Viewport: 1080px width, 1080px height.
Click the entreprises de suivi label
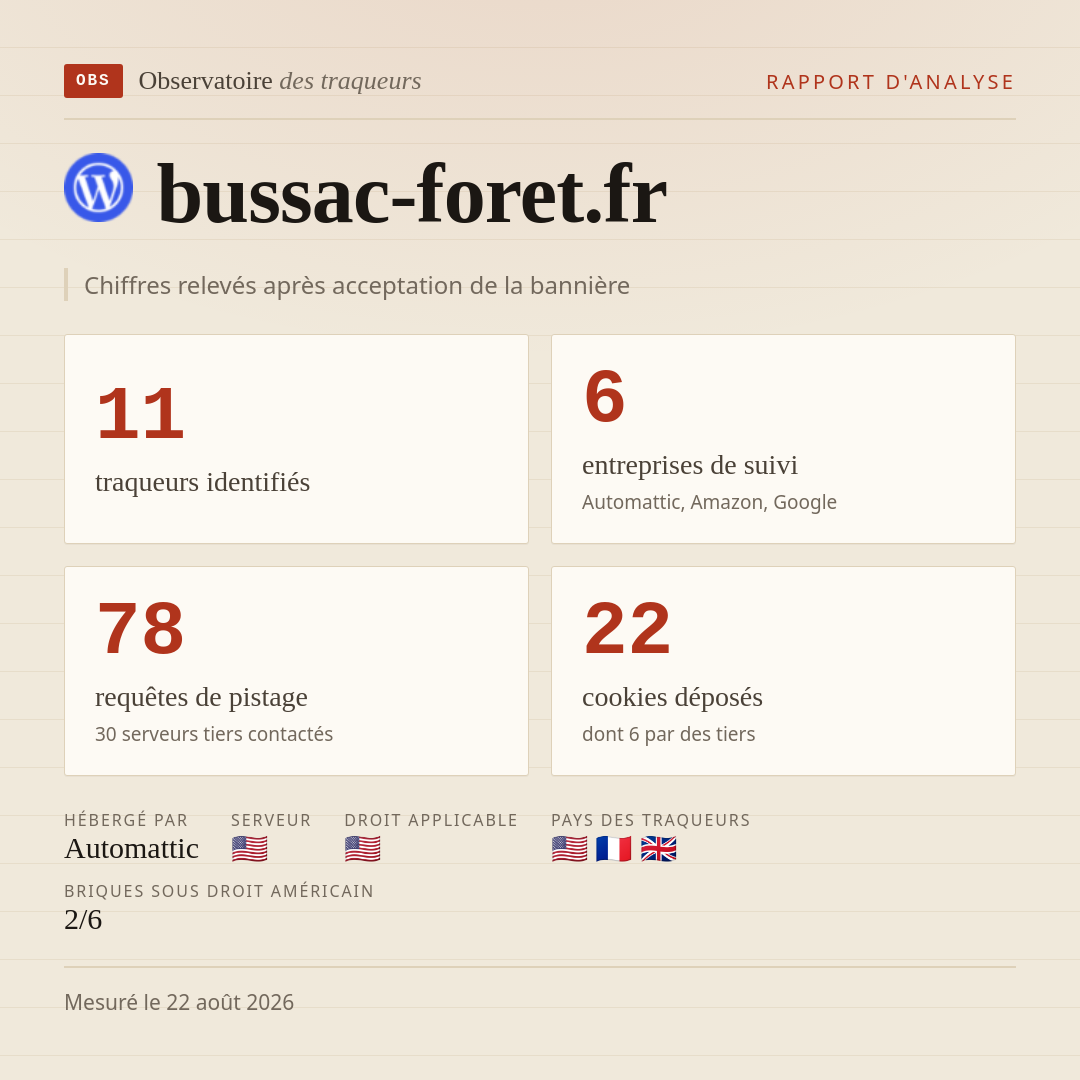pos(690,465)
